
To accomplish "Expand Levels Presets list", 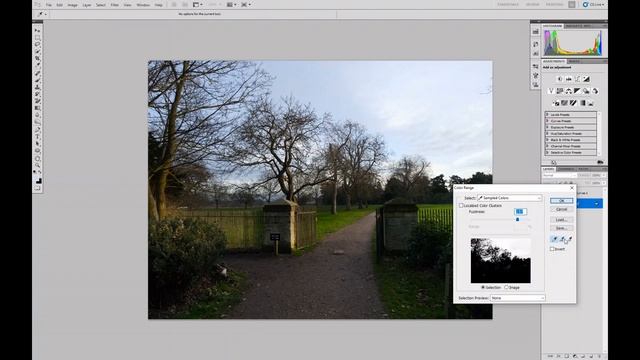I will (547, 115).
